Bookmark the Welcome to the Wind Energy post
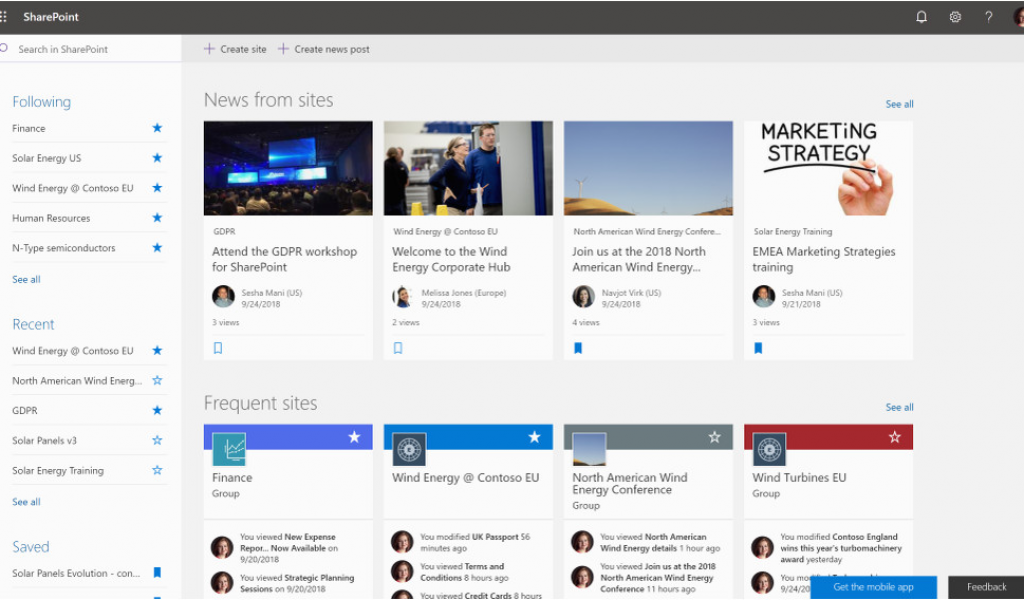The image size is (1024, 600). click(398, 348)
